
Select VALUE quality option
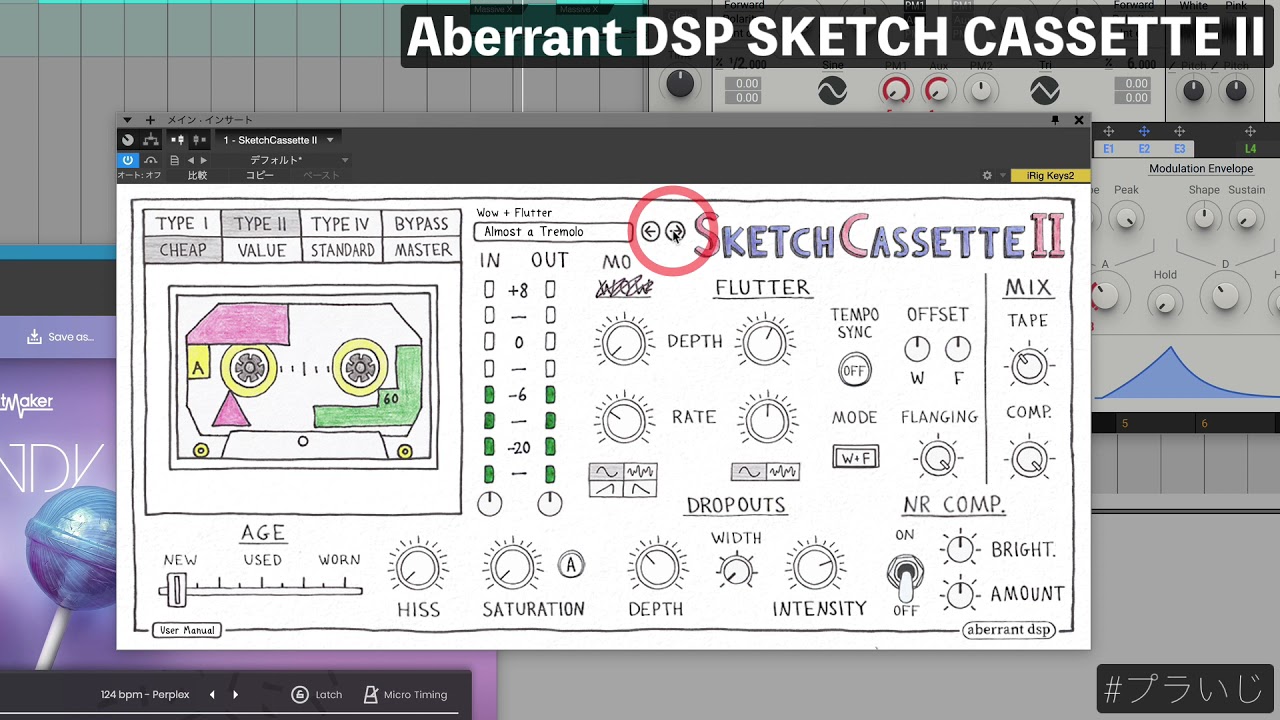pos(261,250)
